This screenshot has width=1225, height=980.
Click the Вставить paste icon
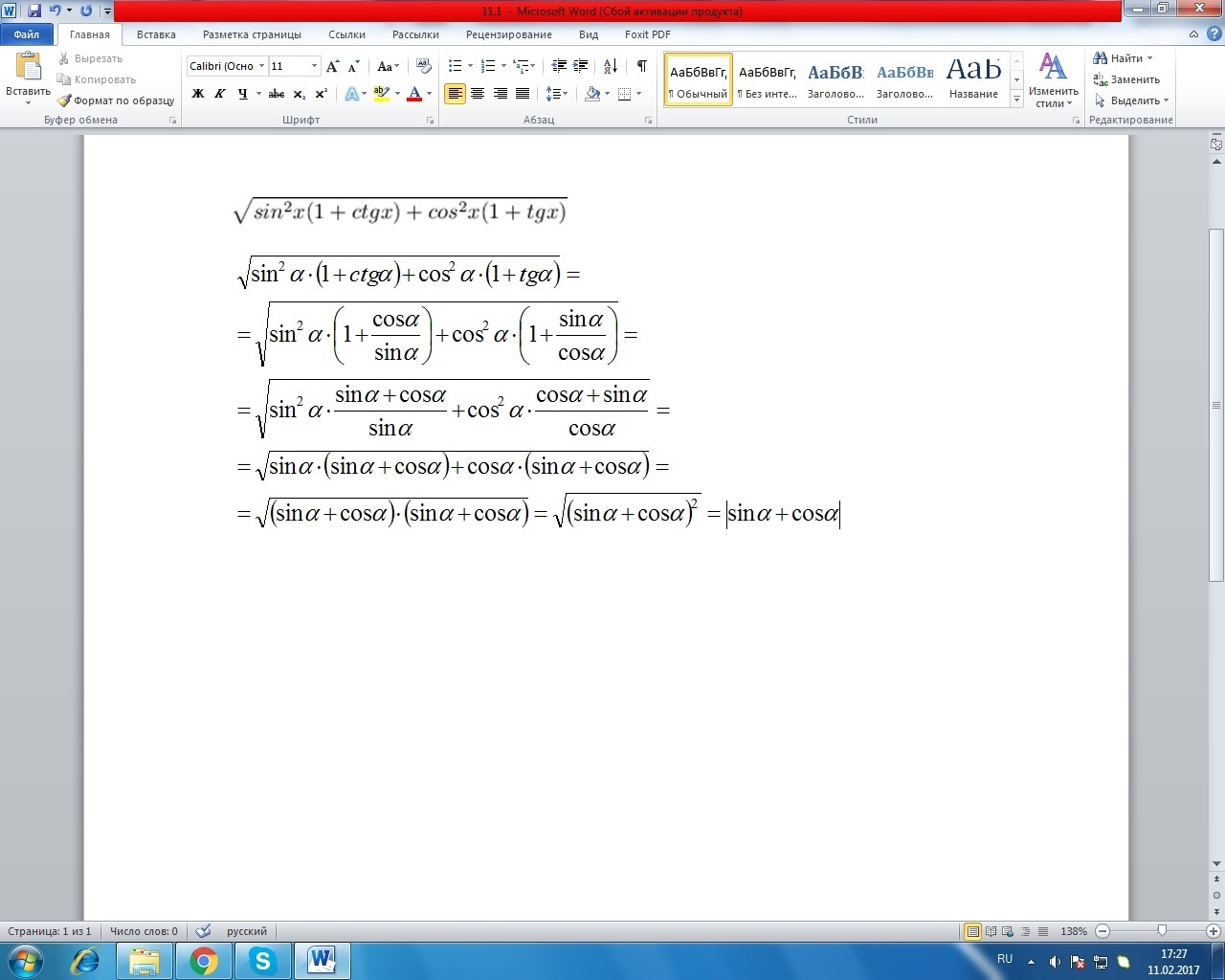pos(28,66)
